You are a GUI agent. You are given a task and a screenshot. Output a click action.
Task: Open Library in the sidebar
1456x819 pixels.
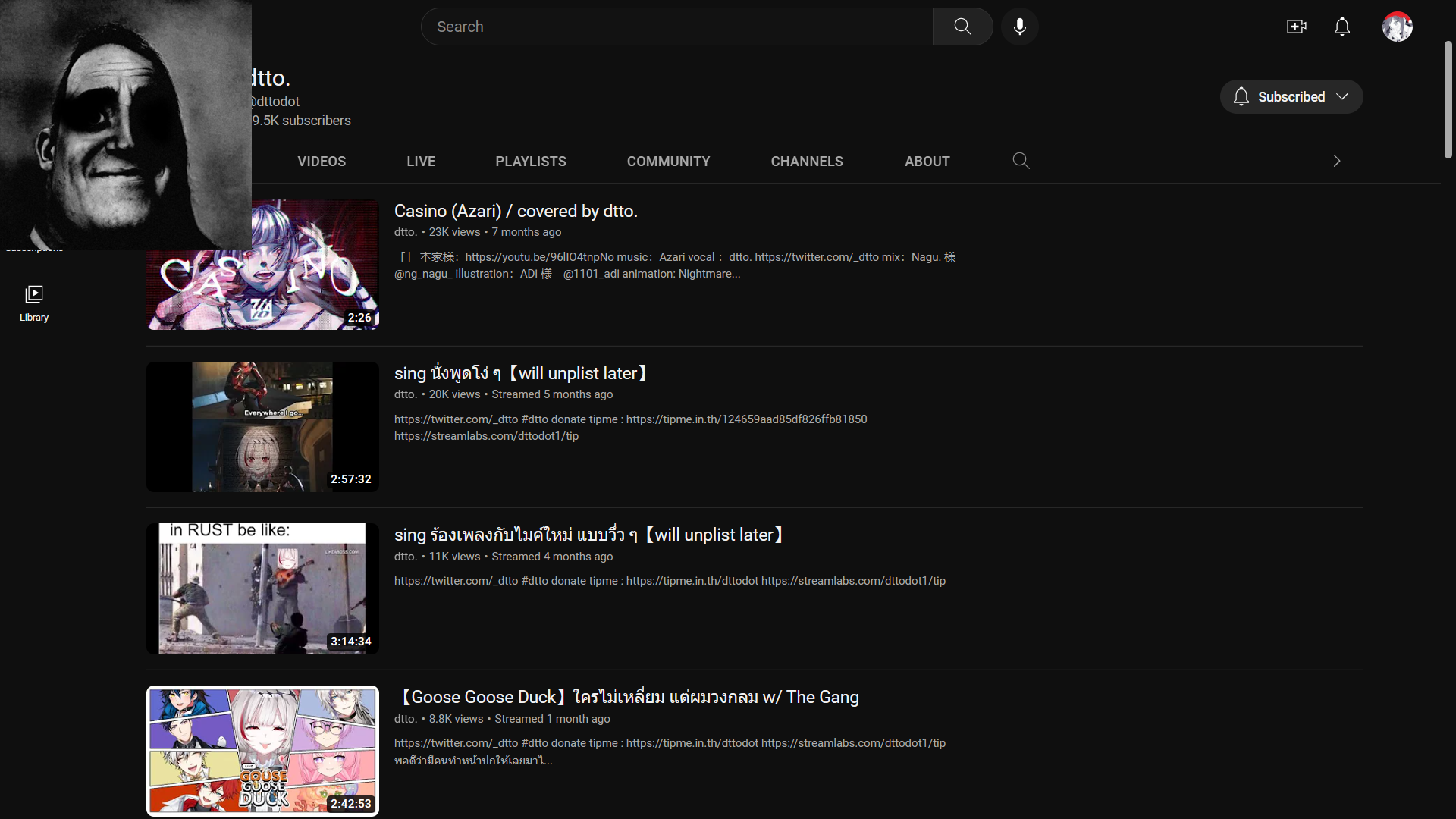pos(34,303)
